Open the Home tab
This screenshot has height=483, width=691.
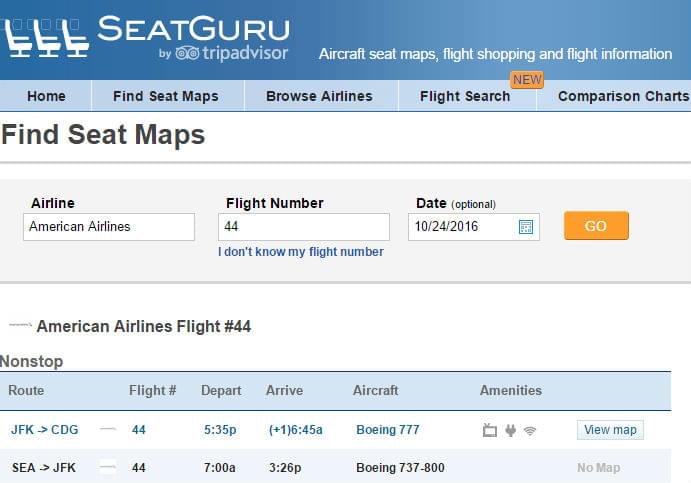coord(46,96)
